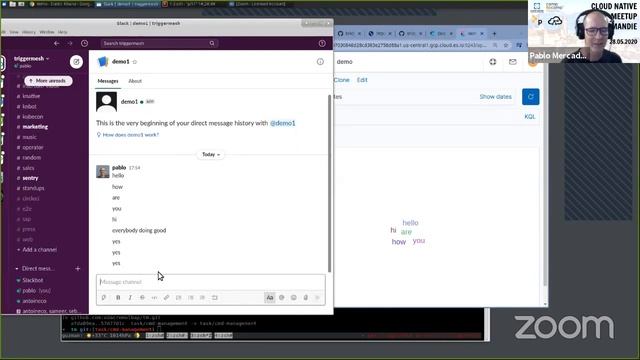640x360 pixels.
Task: Select the Messages tab
Action: (x=108, y=81)
